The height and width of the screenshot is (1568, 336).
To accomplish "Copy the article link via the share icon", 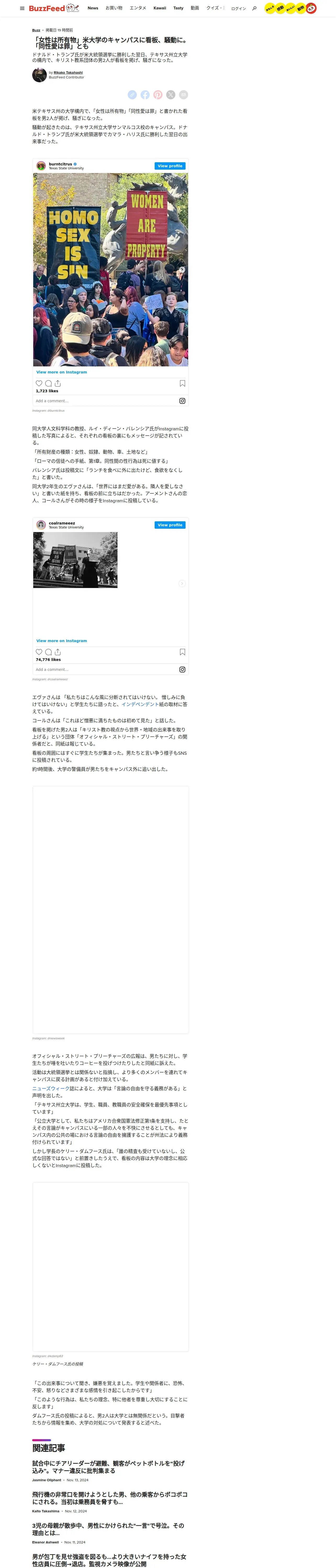I will 132,94.
